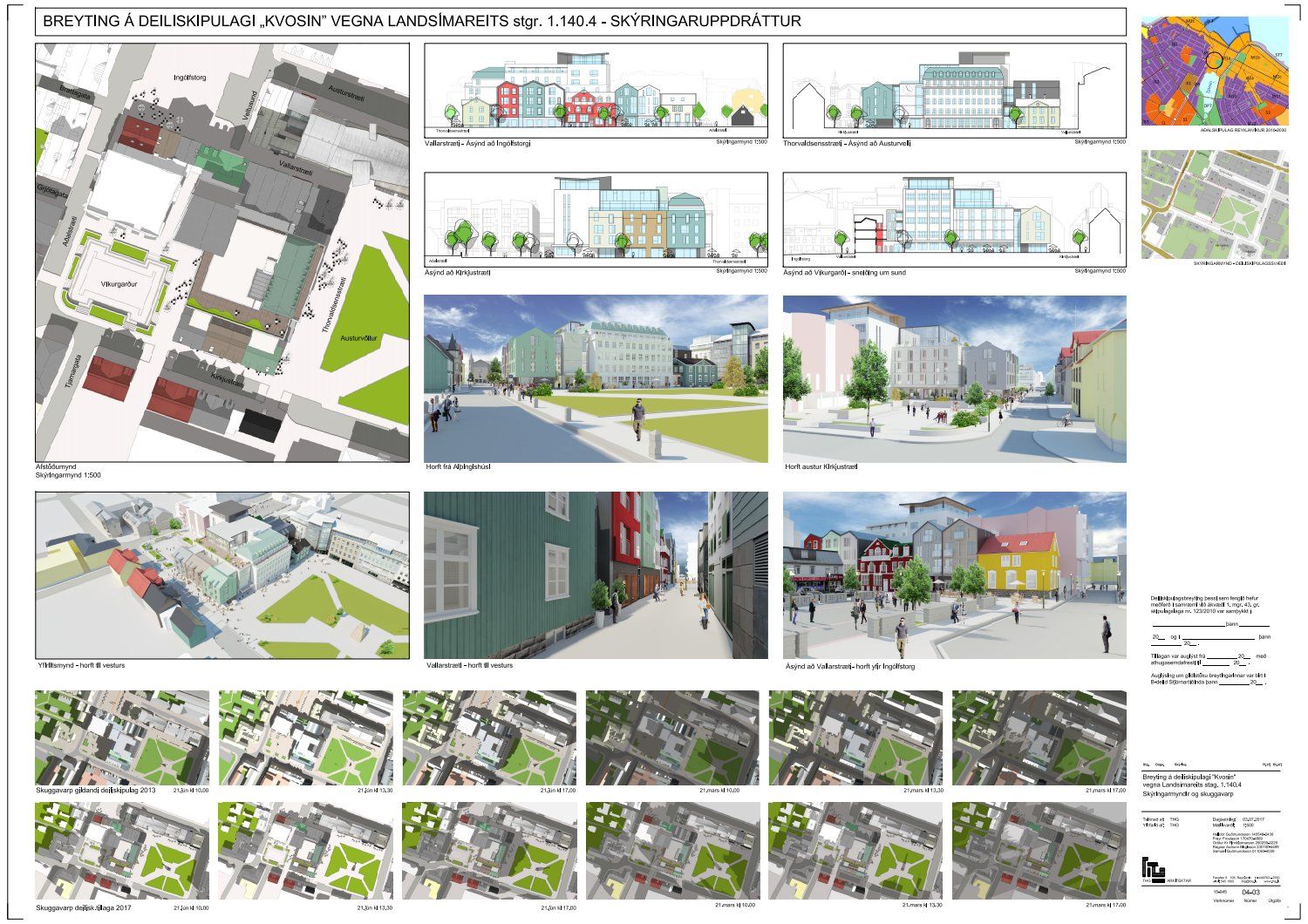Select the Aðalskipulag Reykjavíkur colored zoning map
This screenshot has height=924, width=1308.
point(1214,71)
